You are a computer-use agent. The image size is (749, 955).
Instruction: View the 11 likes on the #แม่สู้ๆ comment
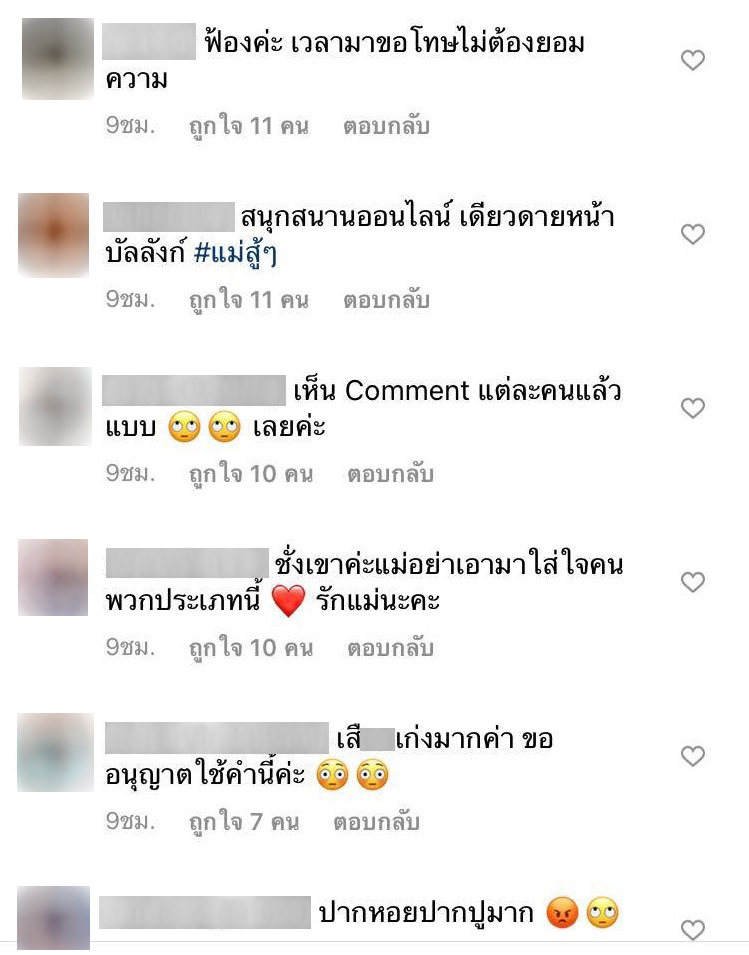[x=249, y=300]
